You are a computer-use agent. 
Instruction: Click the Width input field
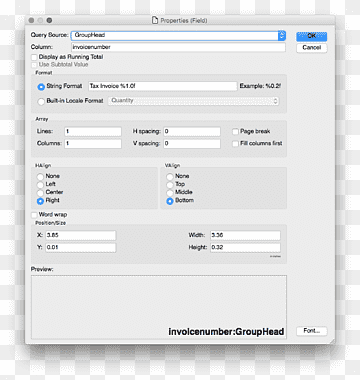pyautogui.click(x=245, y=235)
